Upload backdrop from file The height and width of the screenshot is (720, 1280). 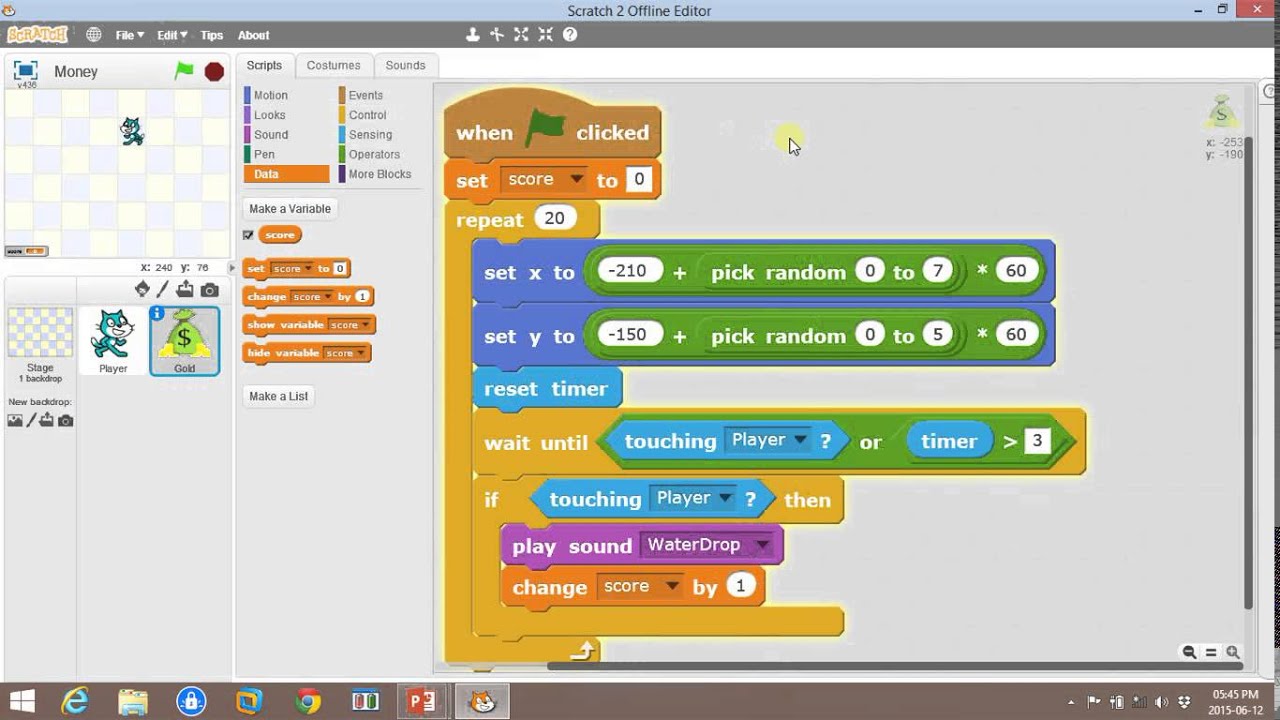(x=47, y=421)
